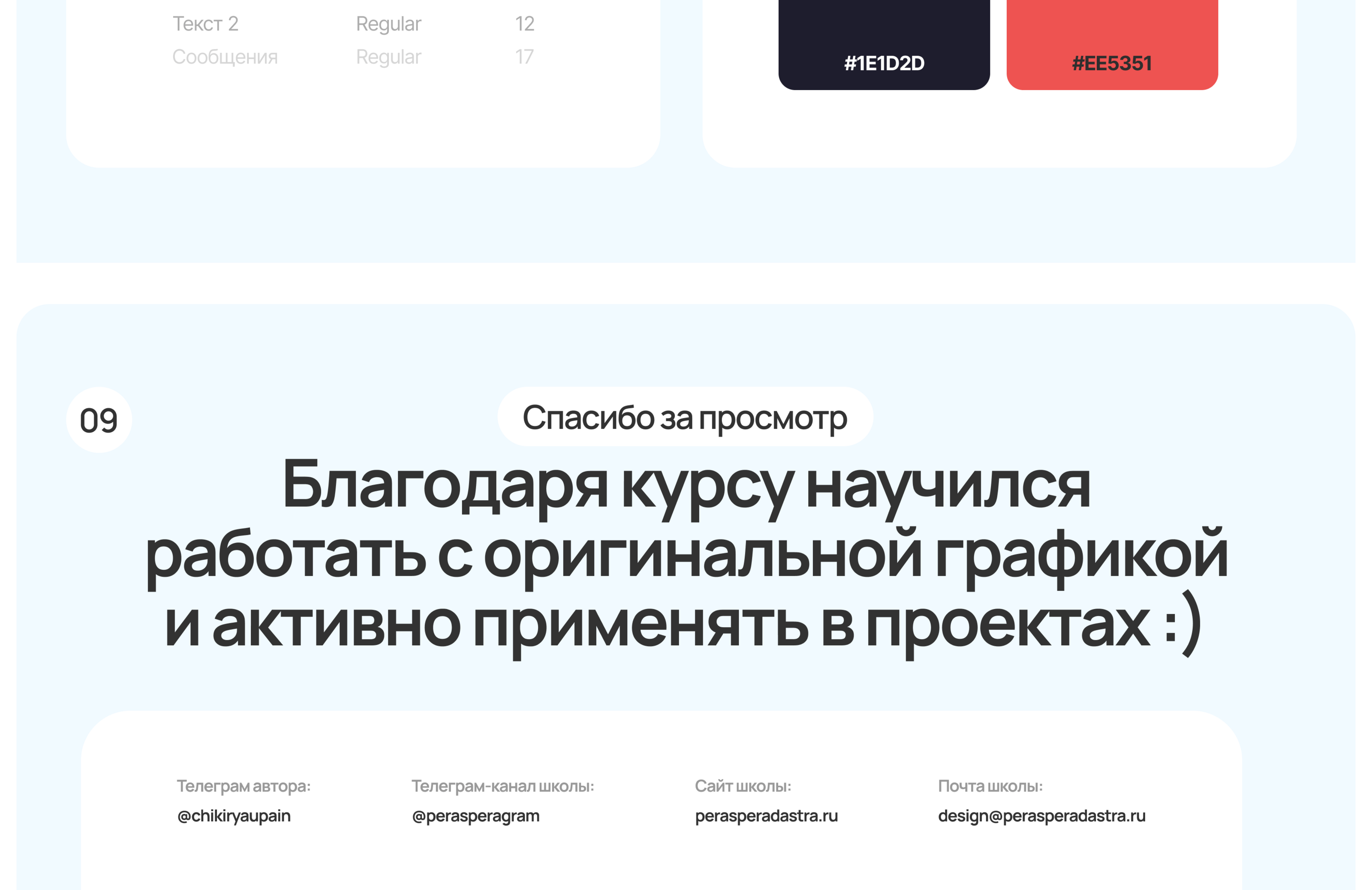
Task: Open the @chikiryaupain Telegram handle
Action: click(x=234, y=816)
